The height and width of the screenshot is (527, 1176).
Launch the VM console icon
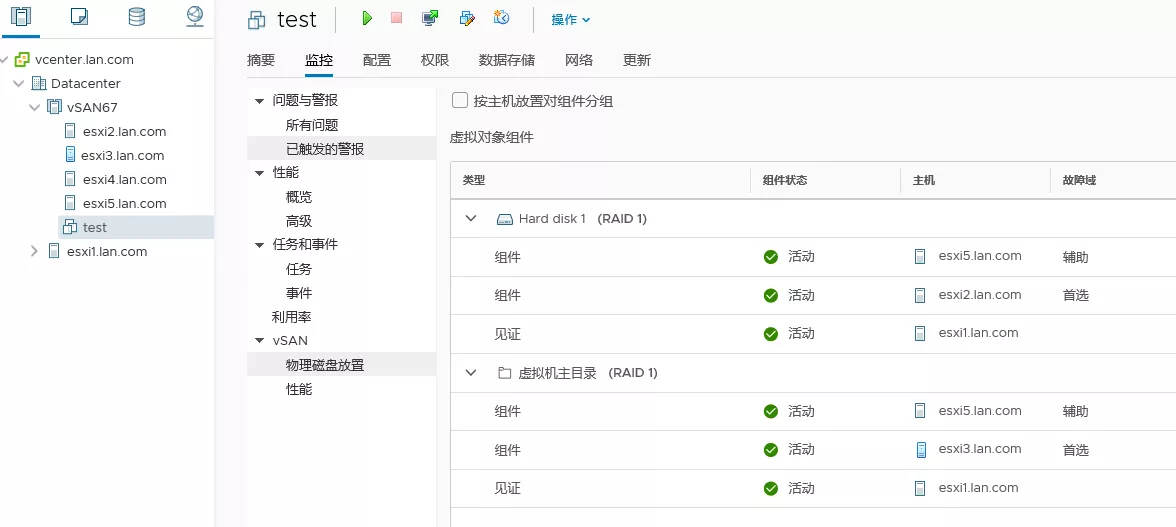click(x=430, y=18)
